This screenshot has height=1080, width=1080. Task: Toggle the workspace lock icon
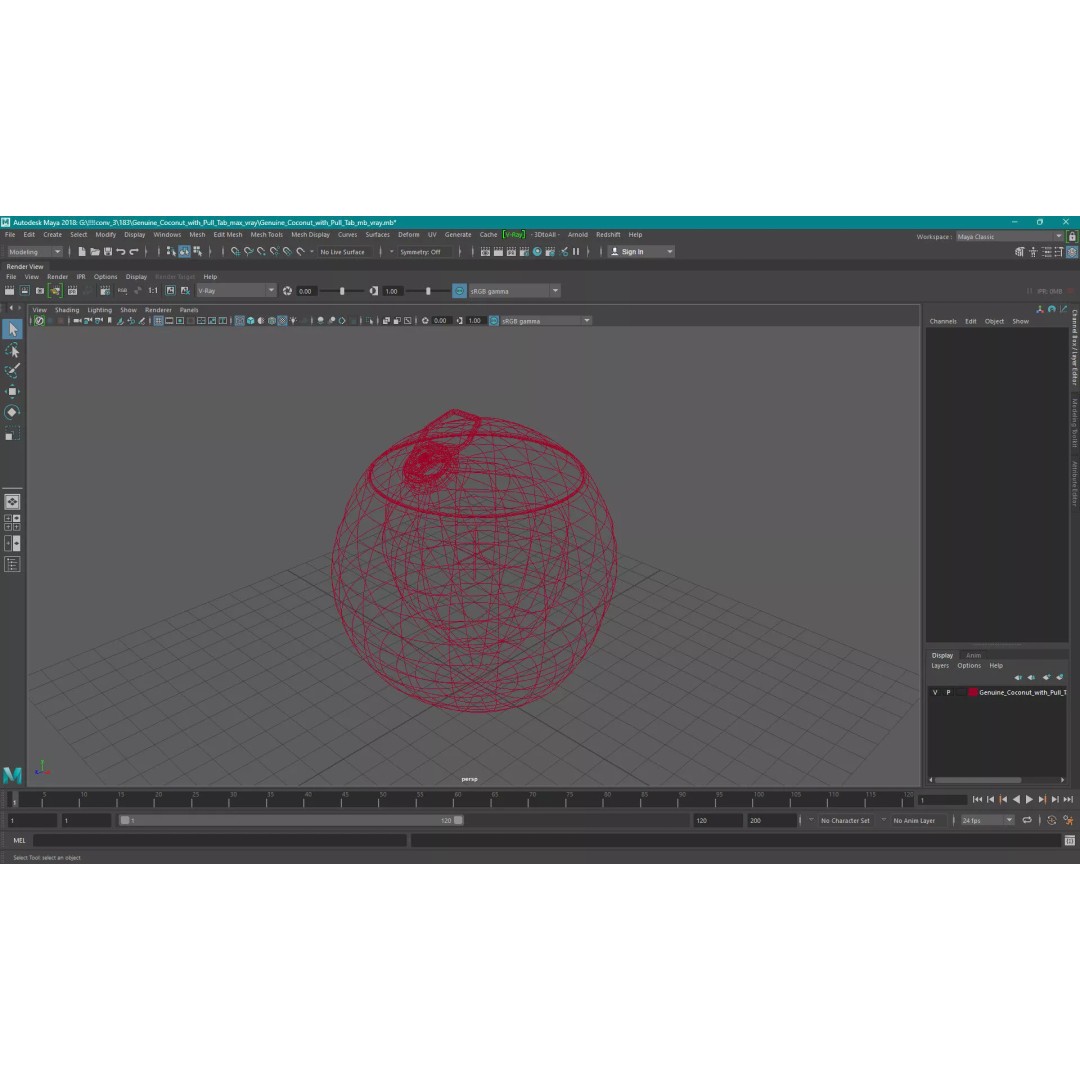click(1072, 237)
